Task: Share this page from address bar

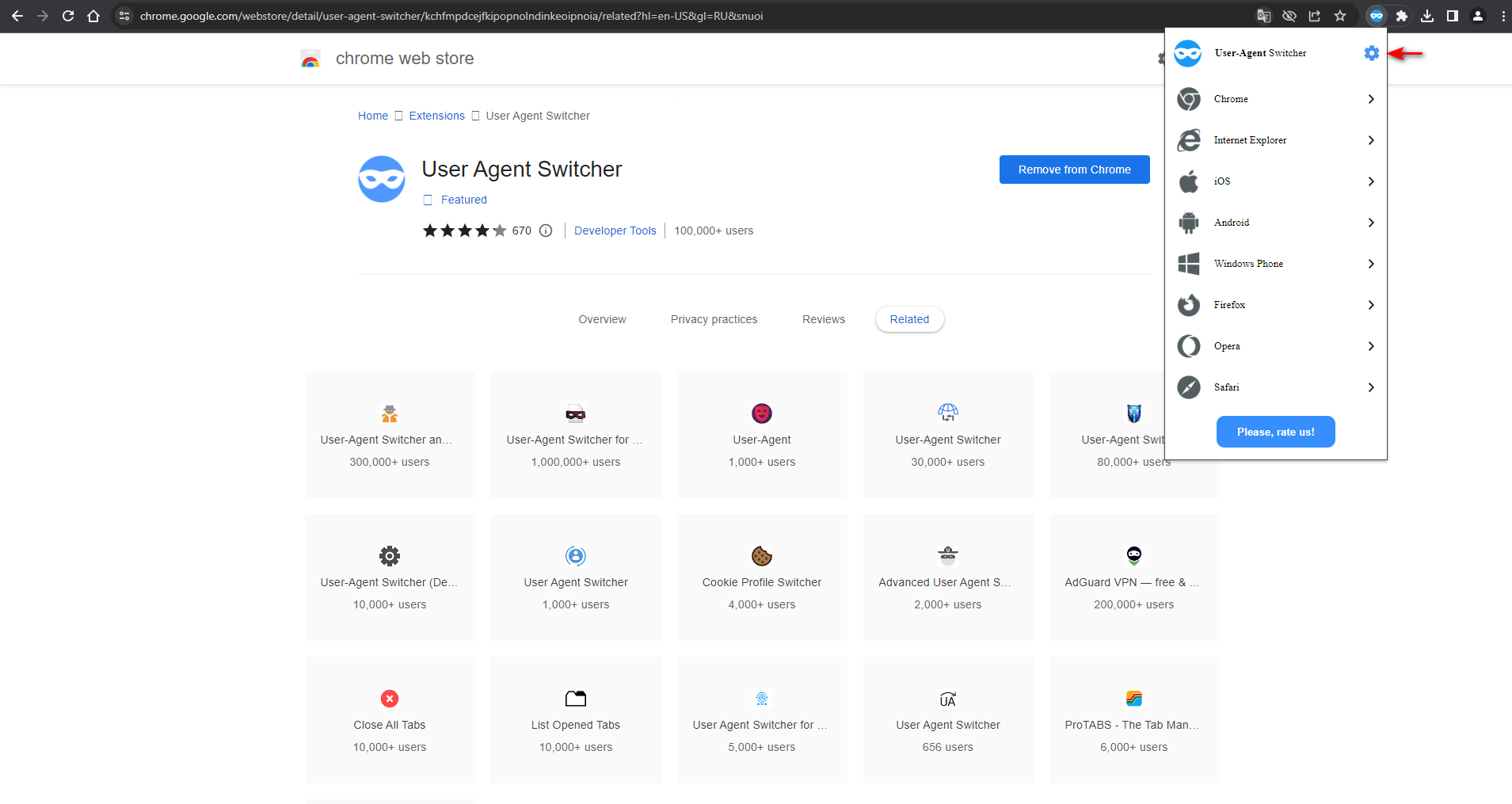Action: 1315,16
